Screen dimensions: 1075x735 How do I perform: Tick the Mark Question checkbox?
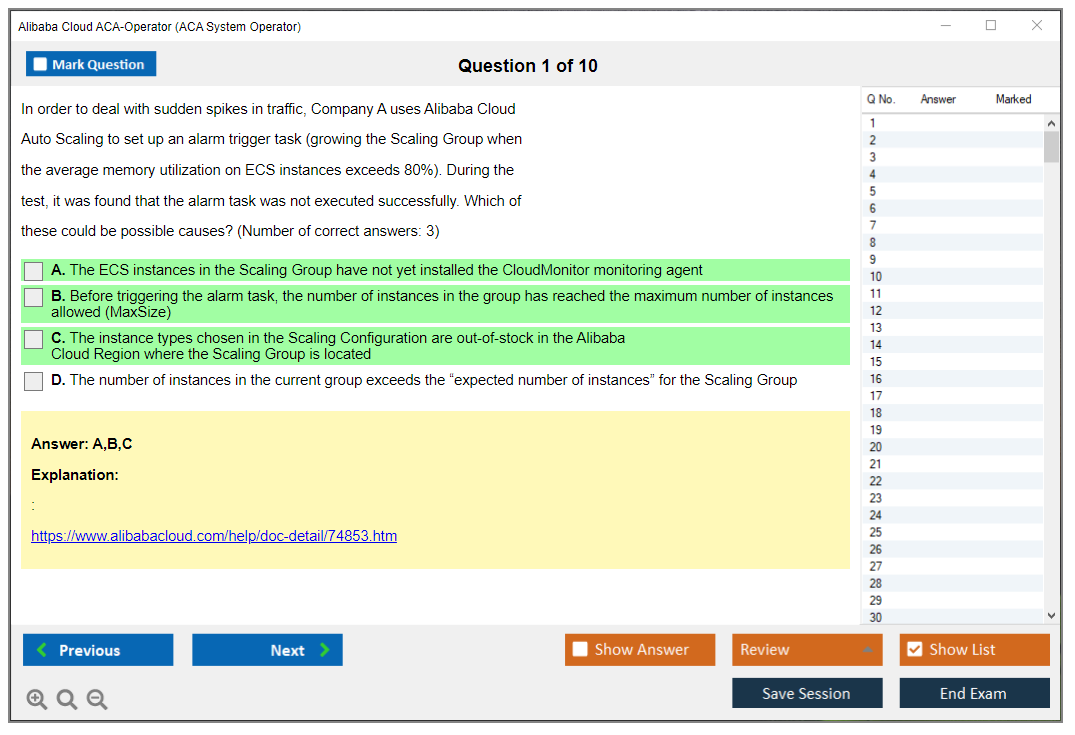(41, 64)
